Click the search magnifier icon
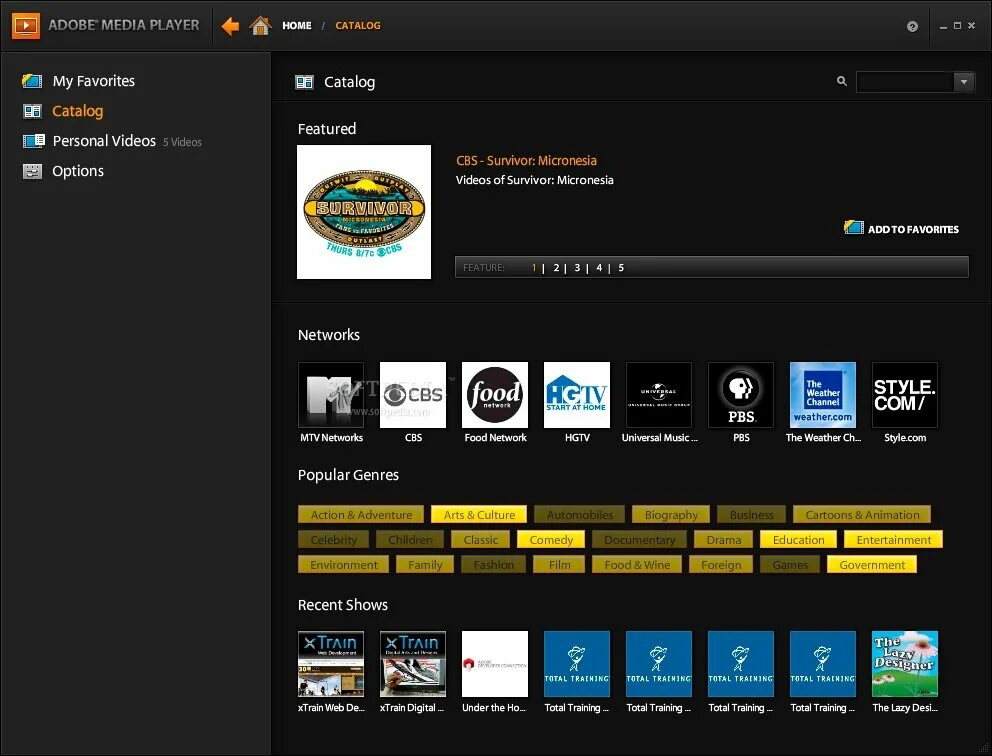 click(x=841, y=81)
